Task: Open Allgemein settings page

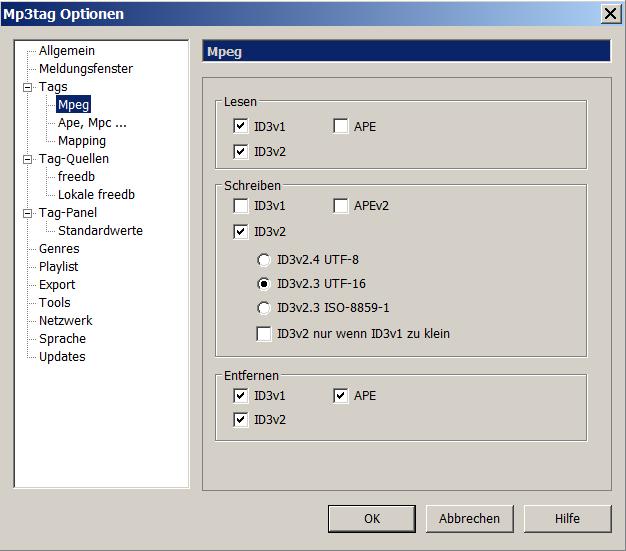Action: [67, 51]
